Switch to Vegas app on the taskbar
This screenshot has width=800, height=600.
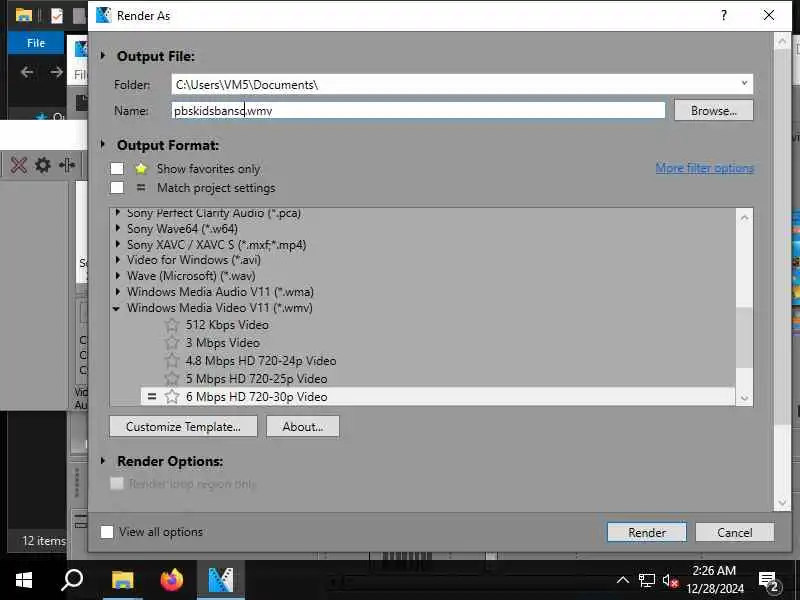tap(220, 580)
